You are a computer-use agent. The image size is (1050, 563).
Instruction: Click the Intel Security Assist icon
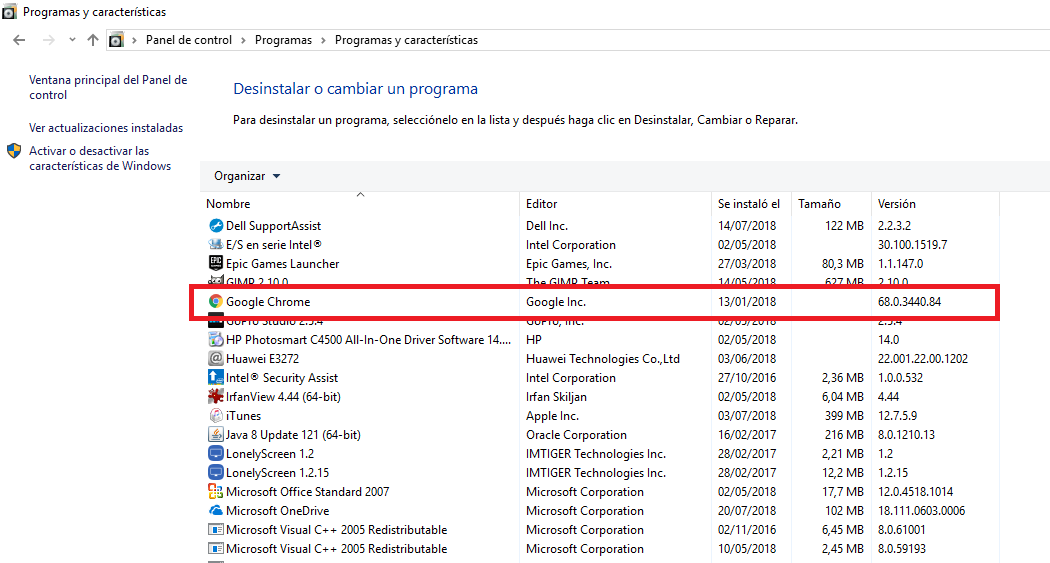(215, 378)
